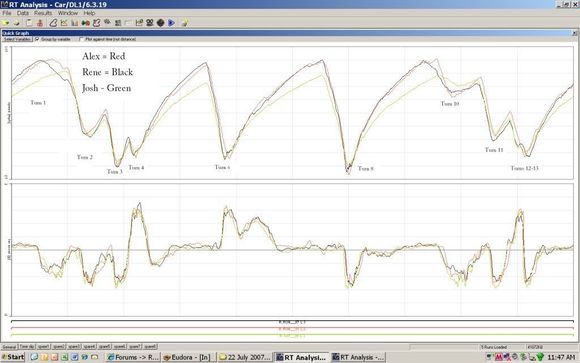Click the dark splatter toolbar icon
The height and width of the screenshot is (363, 580).
pyautogui.click(x=107, y=23)
